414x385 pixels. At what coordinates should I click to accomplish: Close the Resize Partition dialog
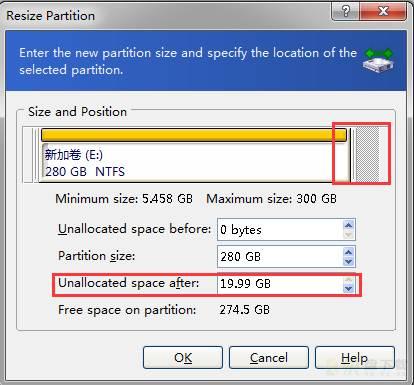click(383, 12)
